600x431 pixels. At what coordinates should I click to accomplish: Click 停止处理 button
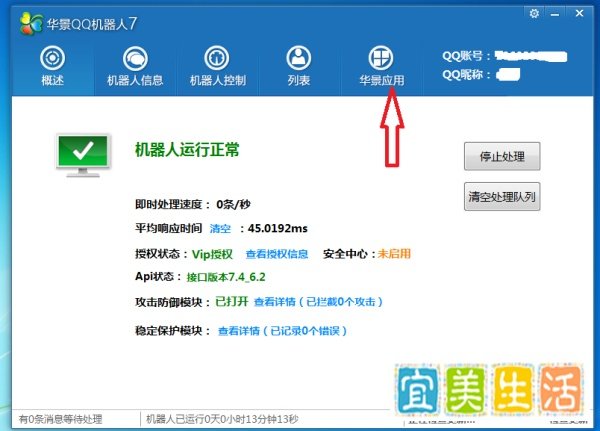502,156
